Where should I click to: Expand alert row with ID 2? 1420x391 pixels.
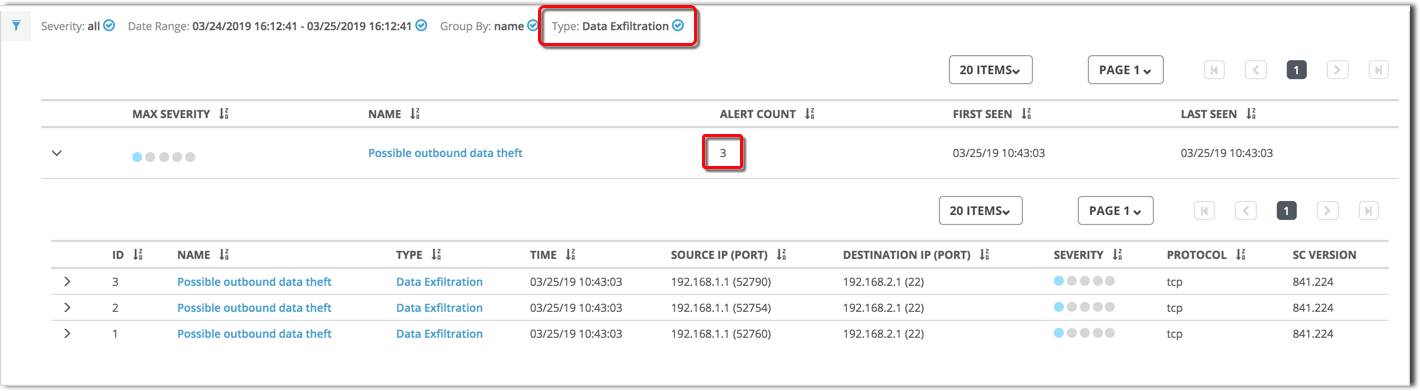67,308
